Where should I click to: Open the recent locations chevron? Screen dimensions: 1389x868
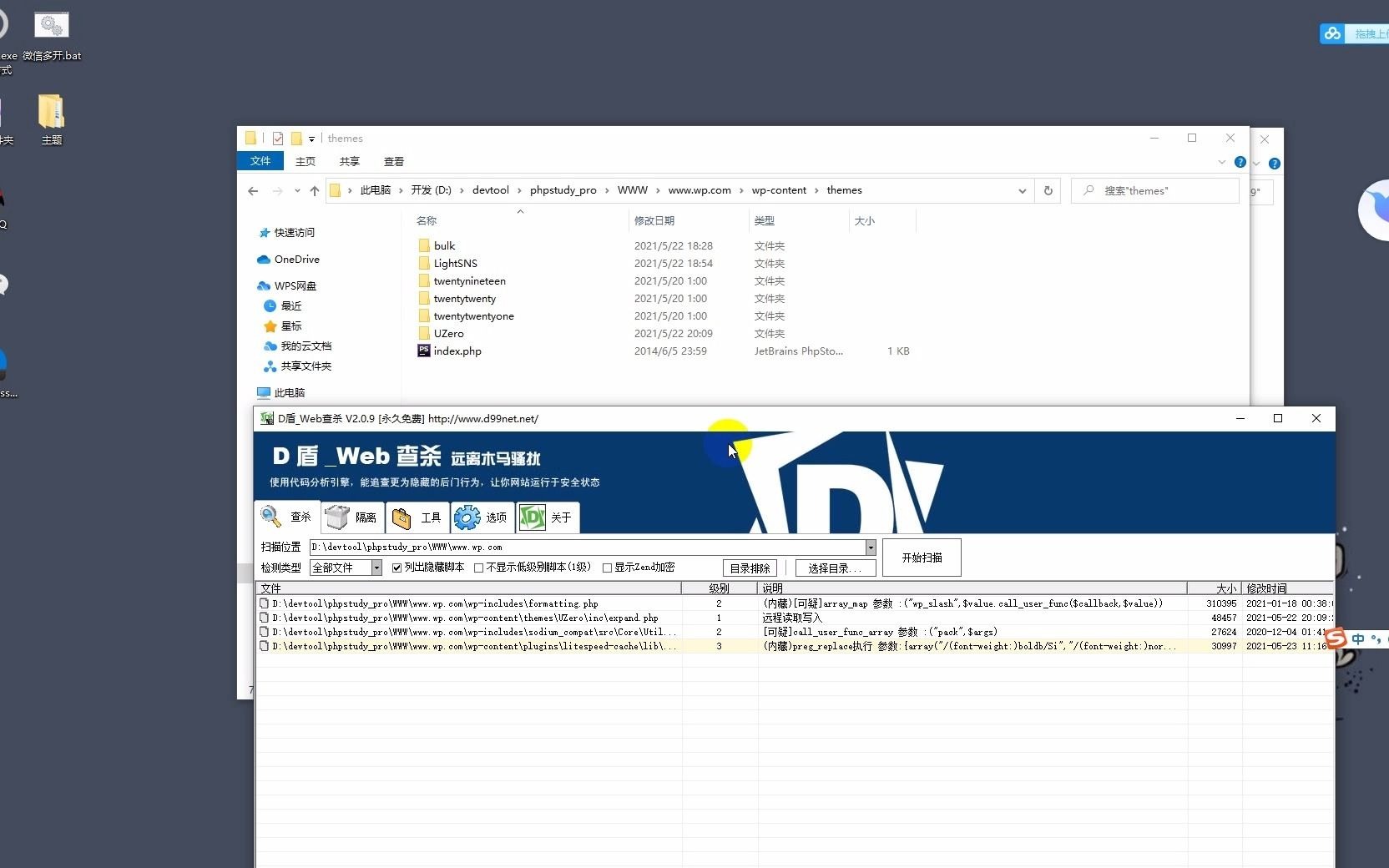click(297, 190)
